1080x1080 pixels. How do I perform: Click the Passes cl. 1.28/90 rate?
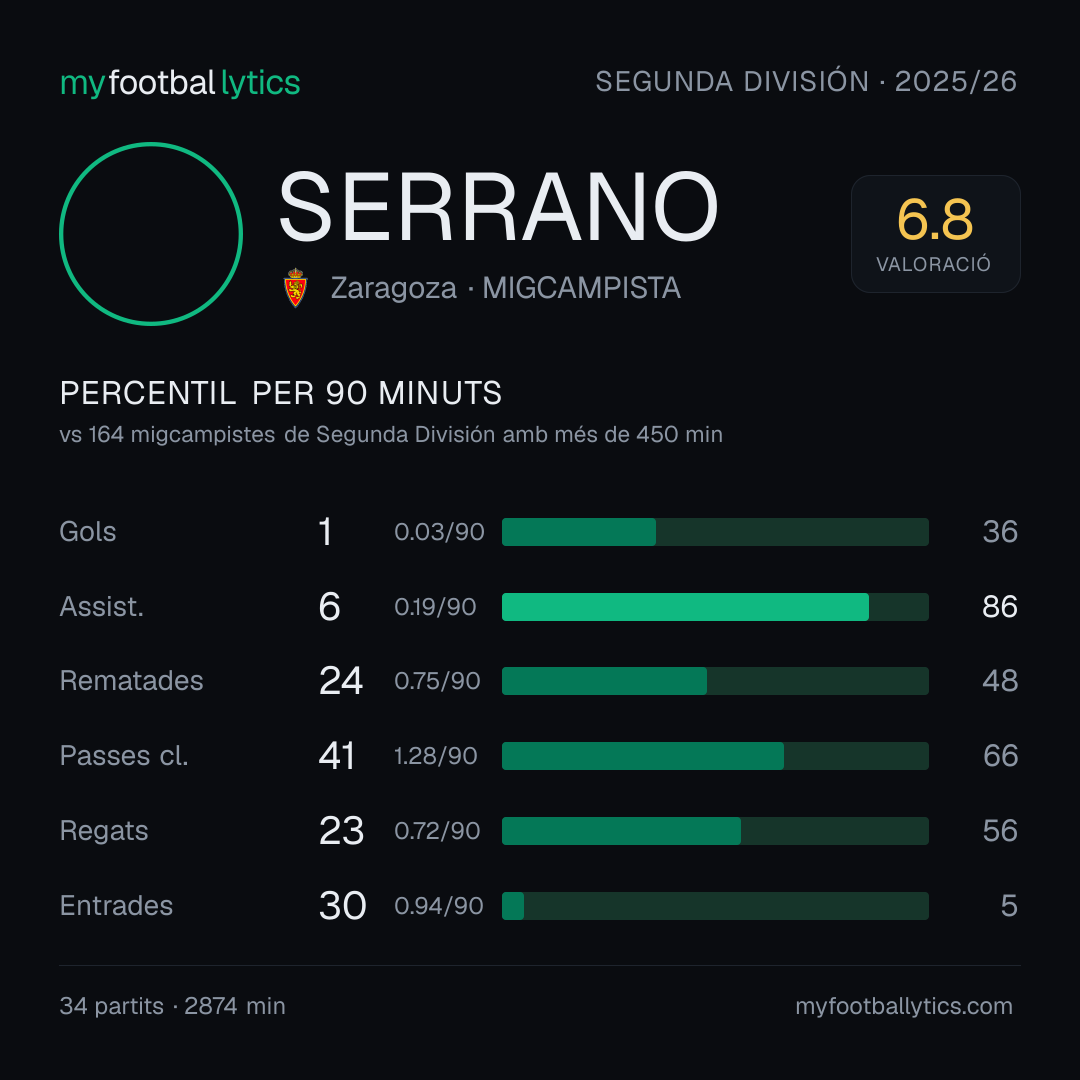click(435, 756)
